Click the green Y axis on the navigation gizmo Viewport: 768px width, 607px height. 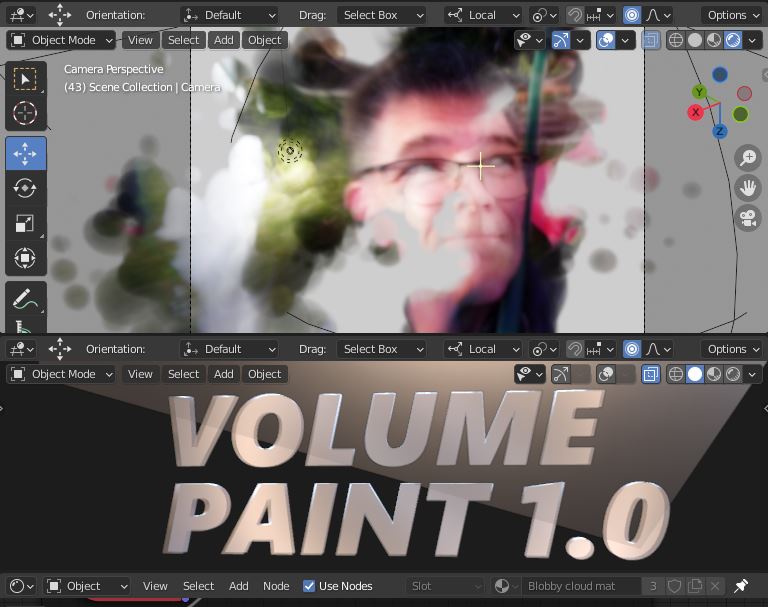(x=699, y=92)
